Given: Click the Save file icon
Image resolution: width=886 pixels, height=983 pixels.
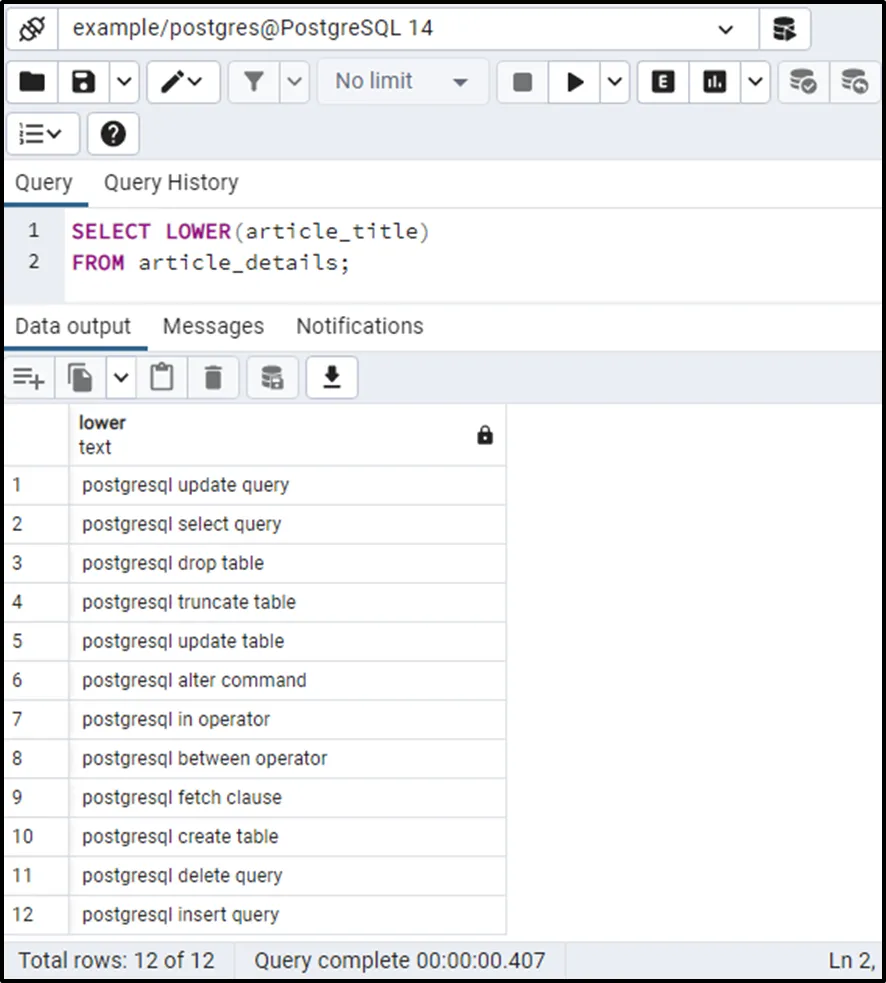Looking at the screenshot, I should pyautogui.click(x=84, y=82).
